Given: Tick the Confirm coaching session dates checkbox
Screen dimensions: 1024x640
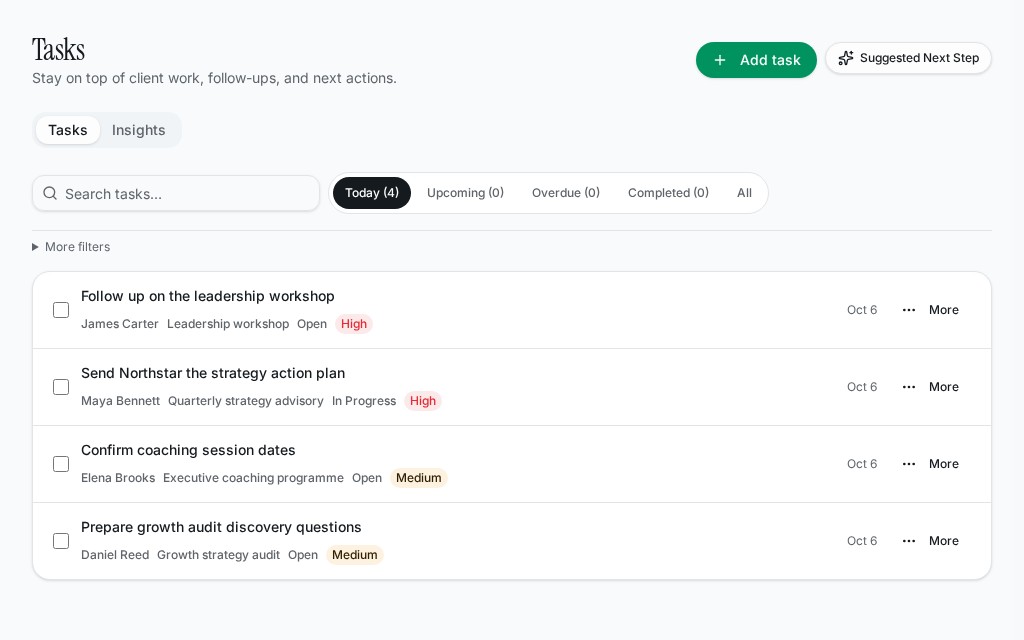Looking at the screenshot, I should point(61,464).
